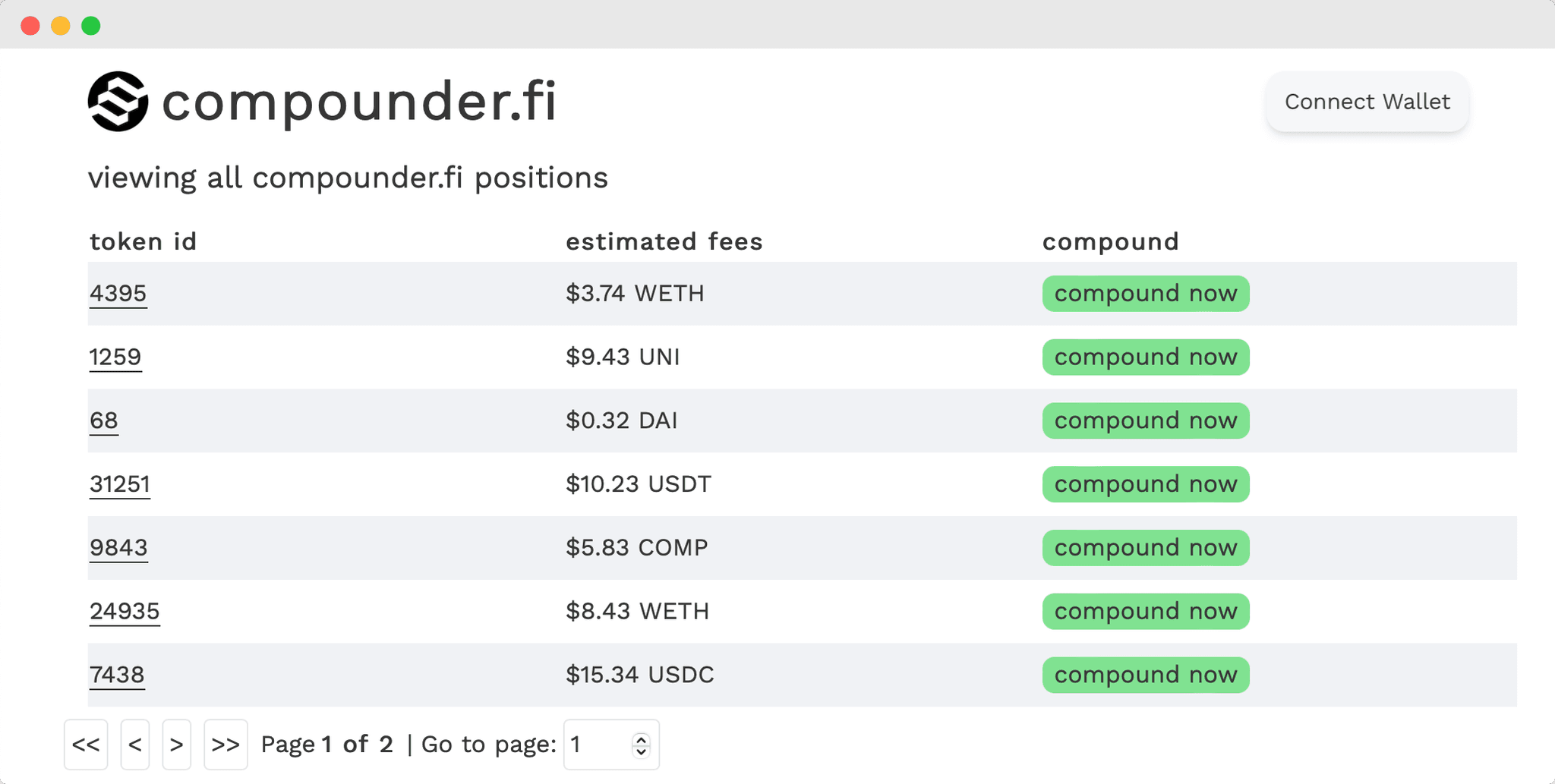Go to the first page with << button
This screenshot has width=1555, height=784.
[x=86, y=745]
